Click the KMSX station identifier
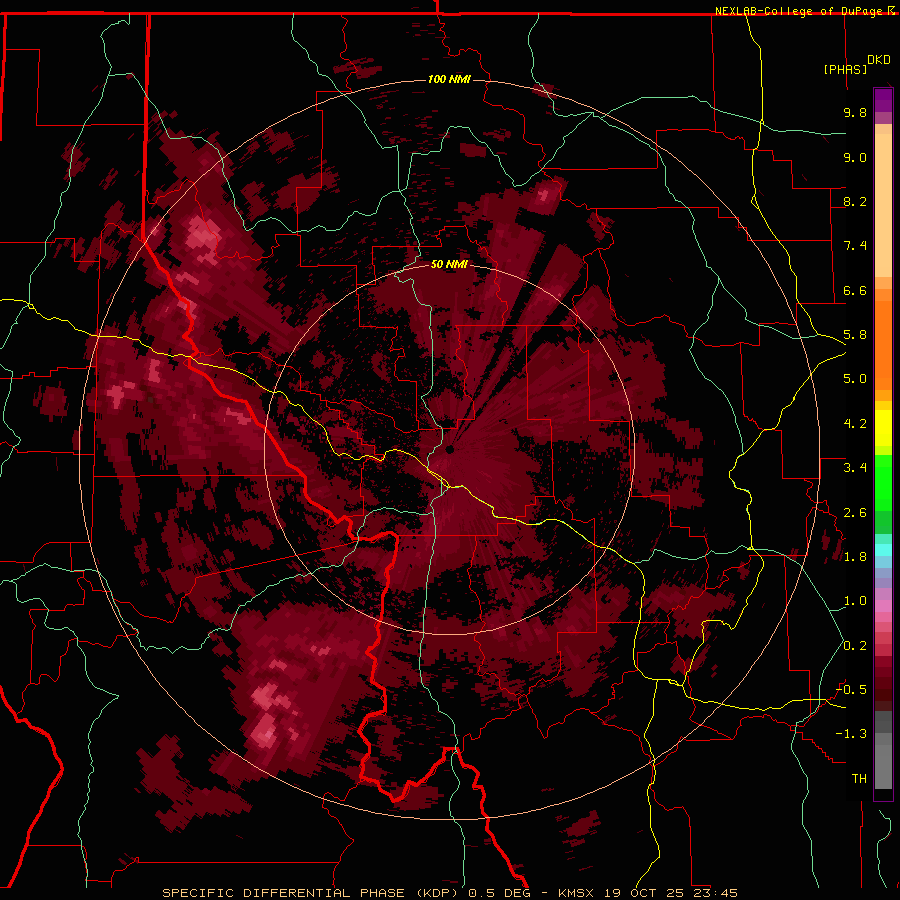Image resolution: width=900 pixels, height=900 pixels. (x=577, y=893)
